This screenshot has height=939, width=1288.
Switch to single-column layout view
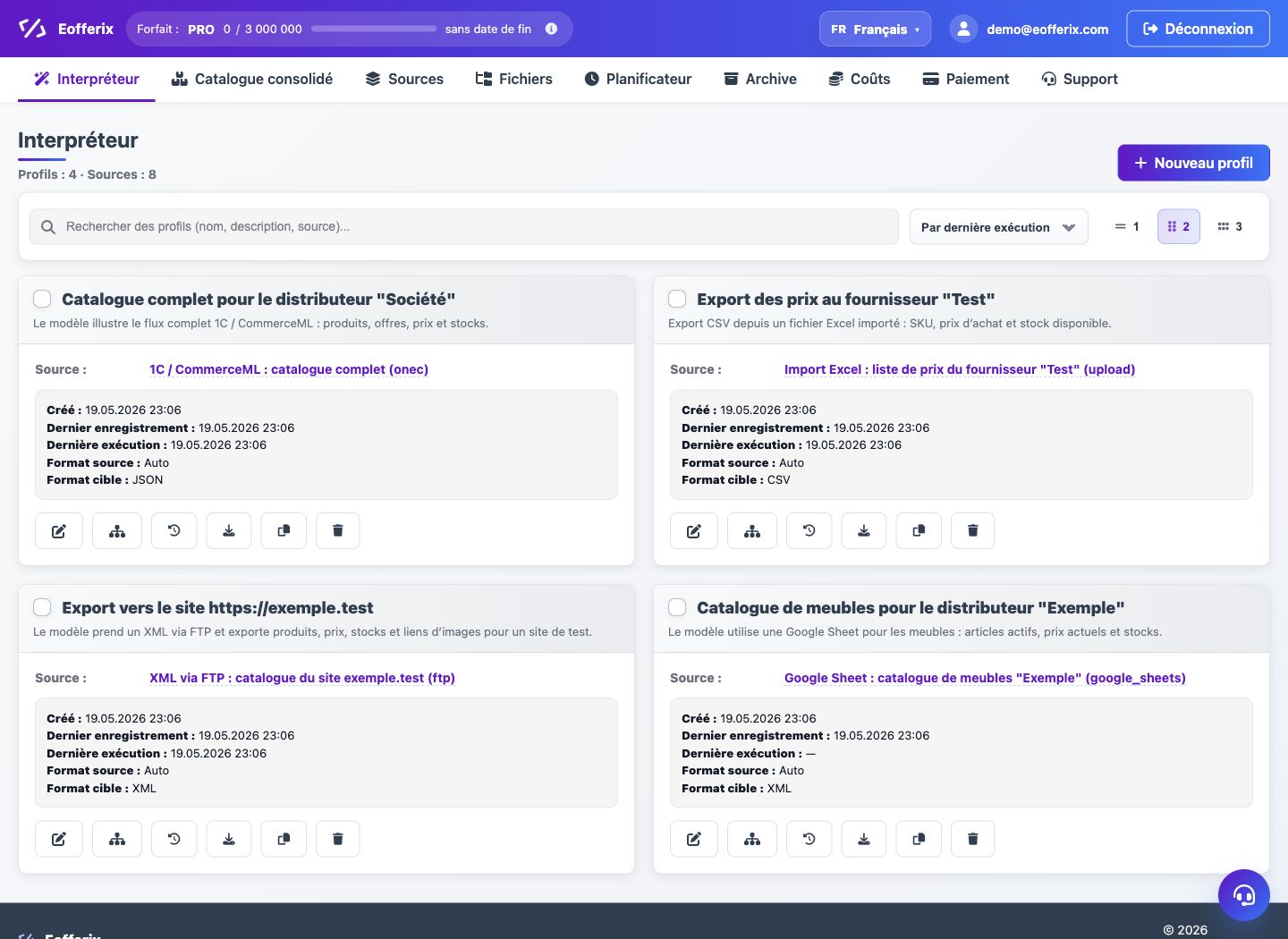click(x=1127, y=226)
